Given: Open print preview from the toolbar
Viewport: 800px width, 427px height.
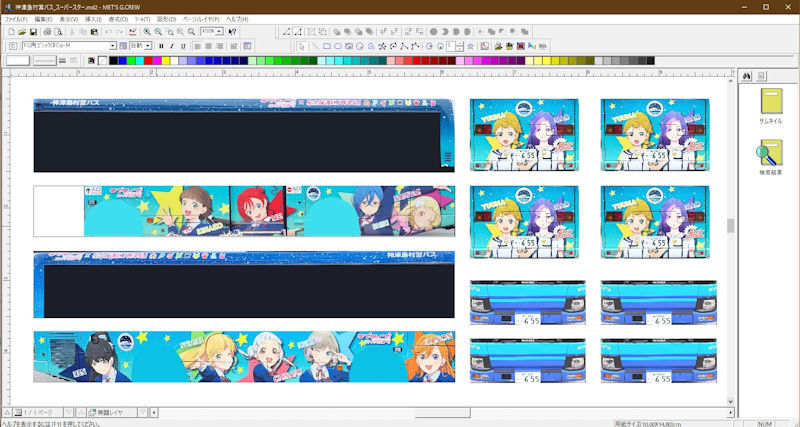Looking at the screenshot, I should [58, 32].
